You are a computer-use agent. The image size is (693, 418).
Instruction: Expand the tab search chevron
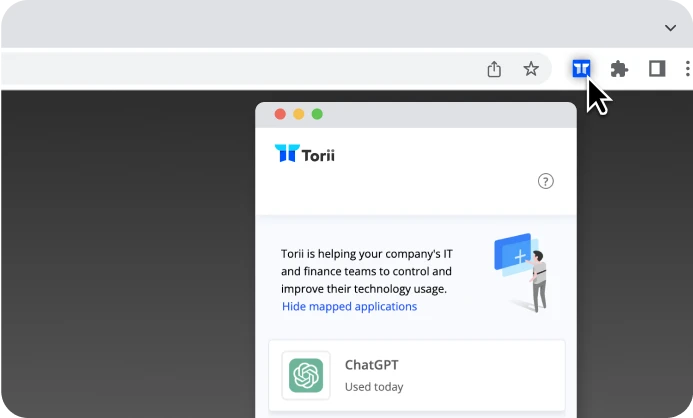coord(670,28)
